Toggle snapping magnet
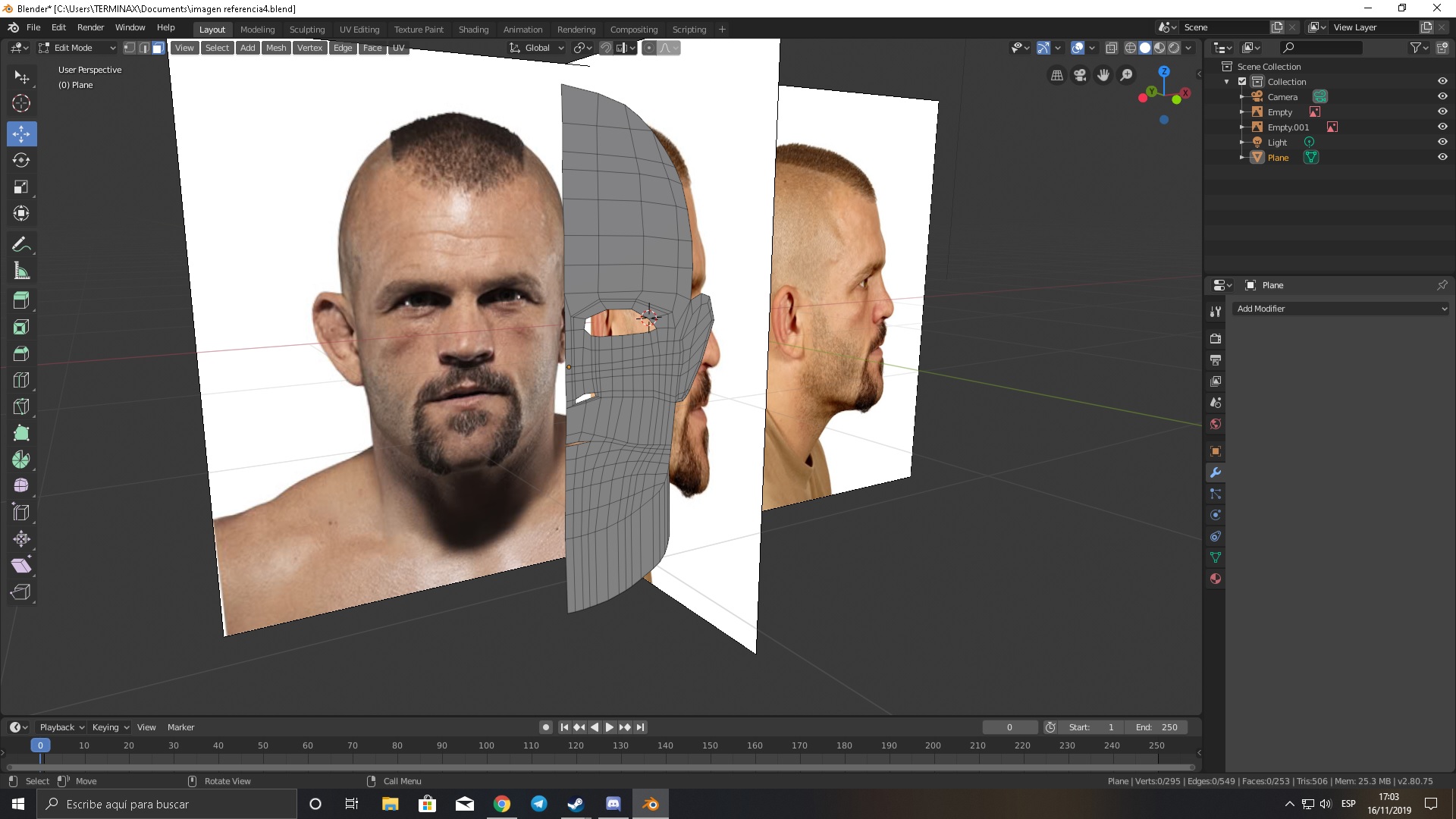This screenshot has height=819, width=1456. coord(606,48)
